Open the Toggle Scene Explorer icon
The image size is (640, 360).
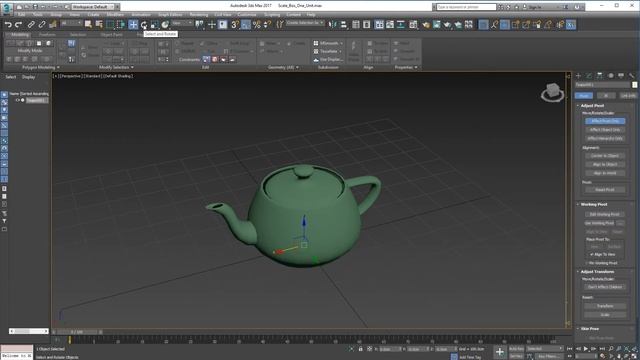pos(356,25)
